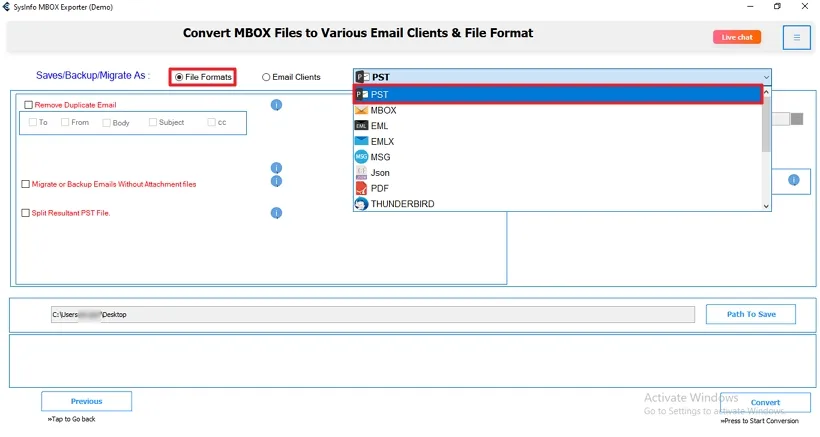This screenshot has width=820, height=437.
Task: Choose PDF from the format list
Action: click(557, 188)
